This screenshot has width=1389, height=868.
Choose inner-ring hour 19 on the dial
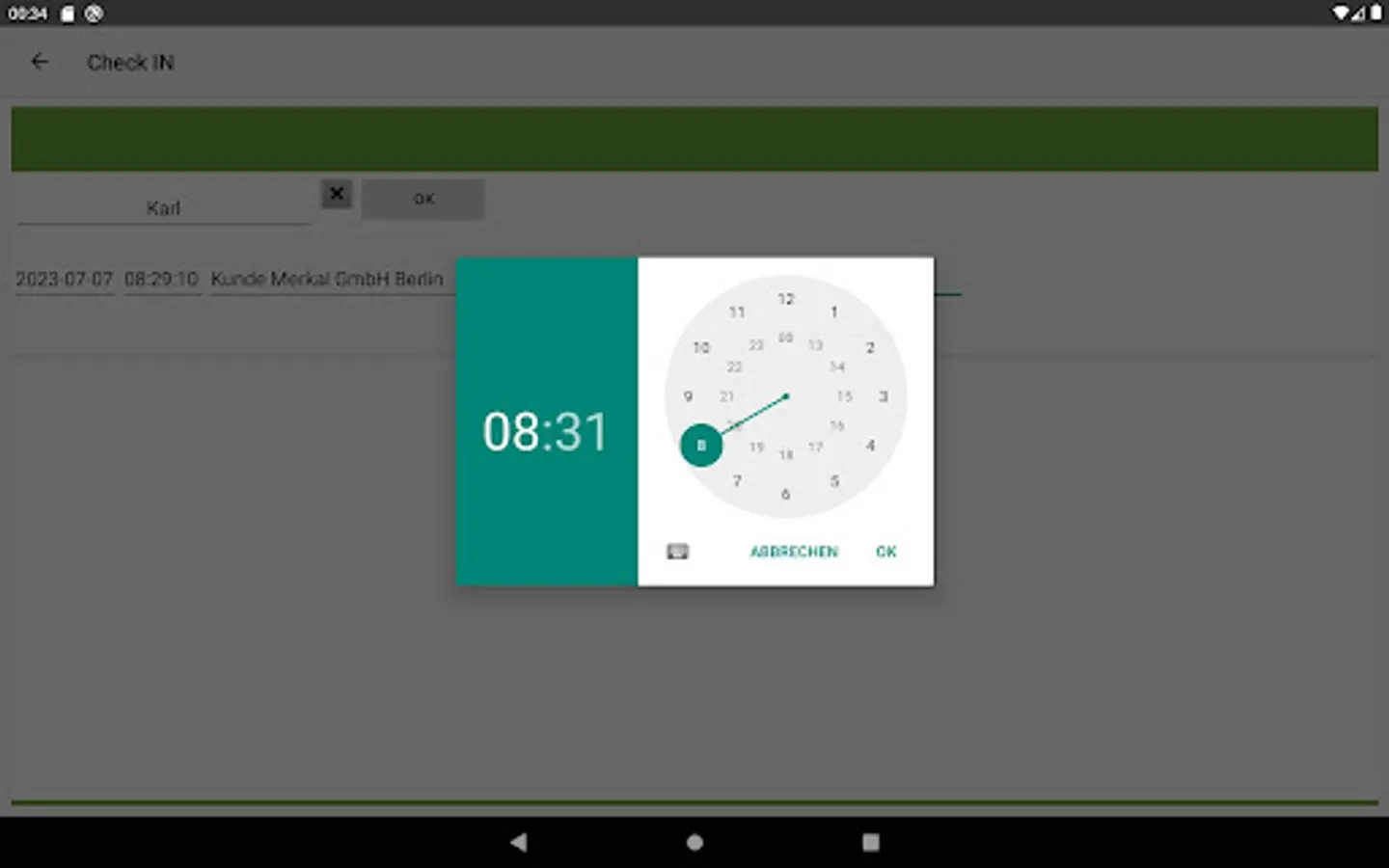(x=756, y=447)
